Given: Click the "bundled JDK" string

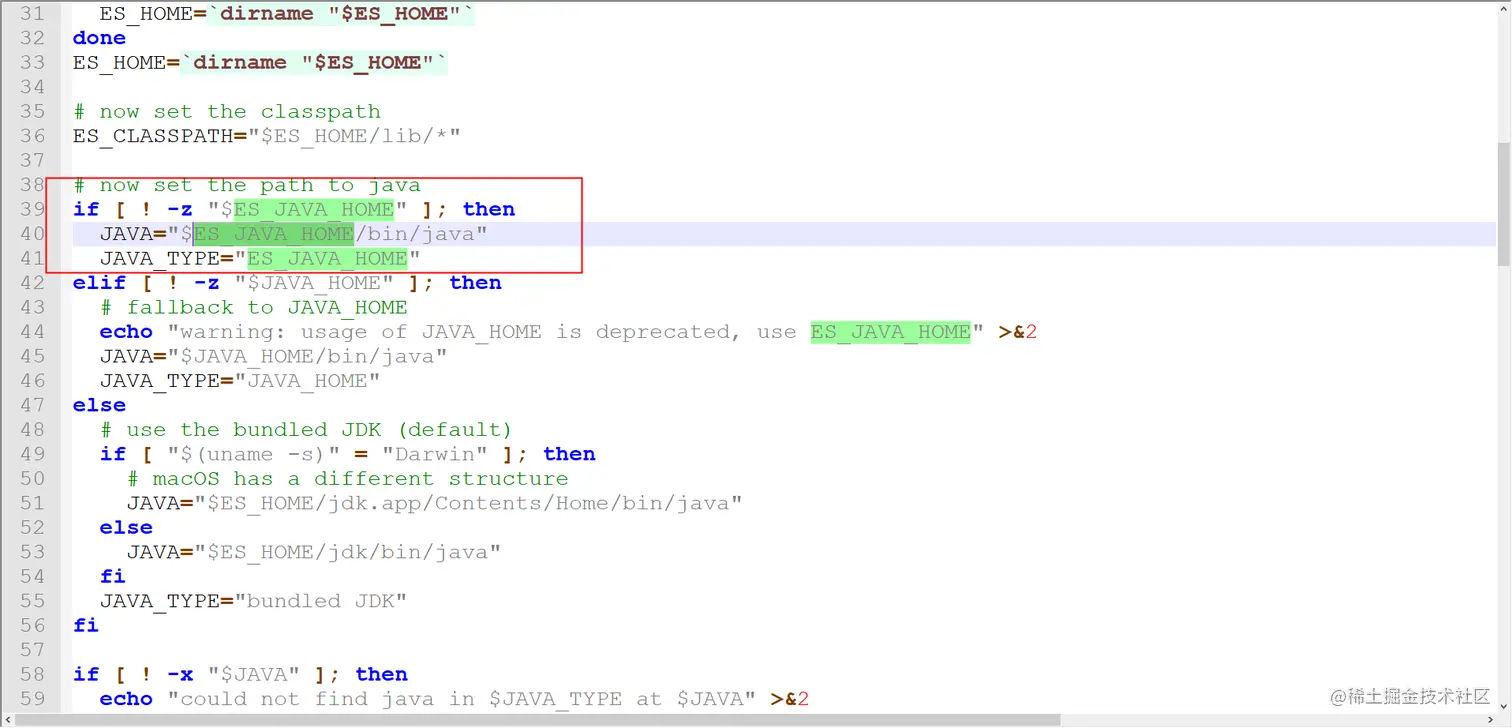Looking at the screenshot, I should 320,601.
